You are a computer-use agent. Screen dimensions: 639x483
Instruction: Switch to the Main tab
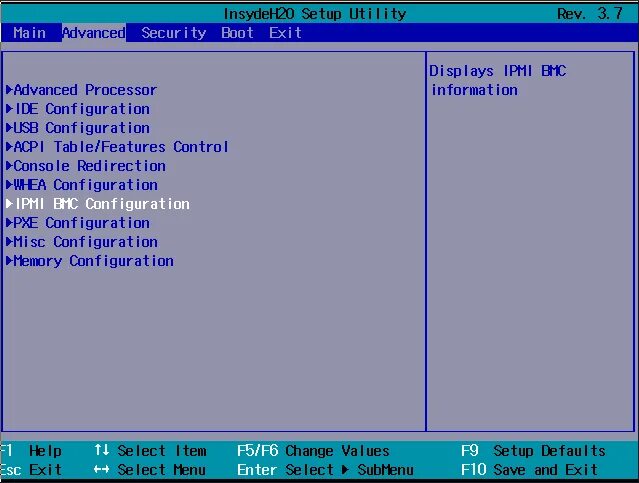[x=29, y=33]
